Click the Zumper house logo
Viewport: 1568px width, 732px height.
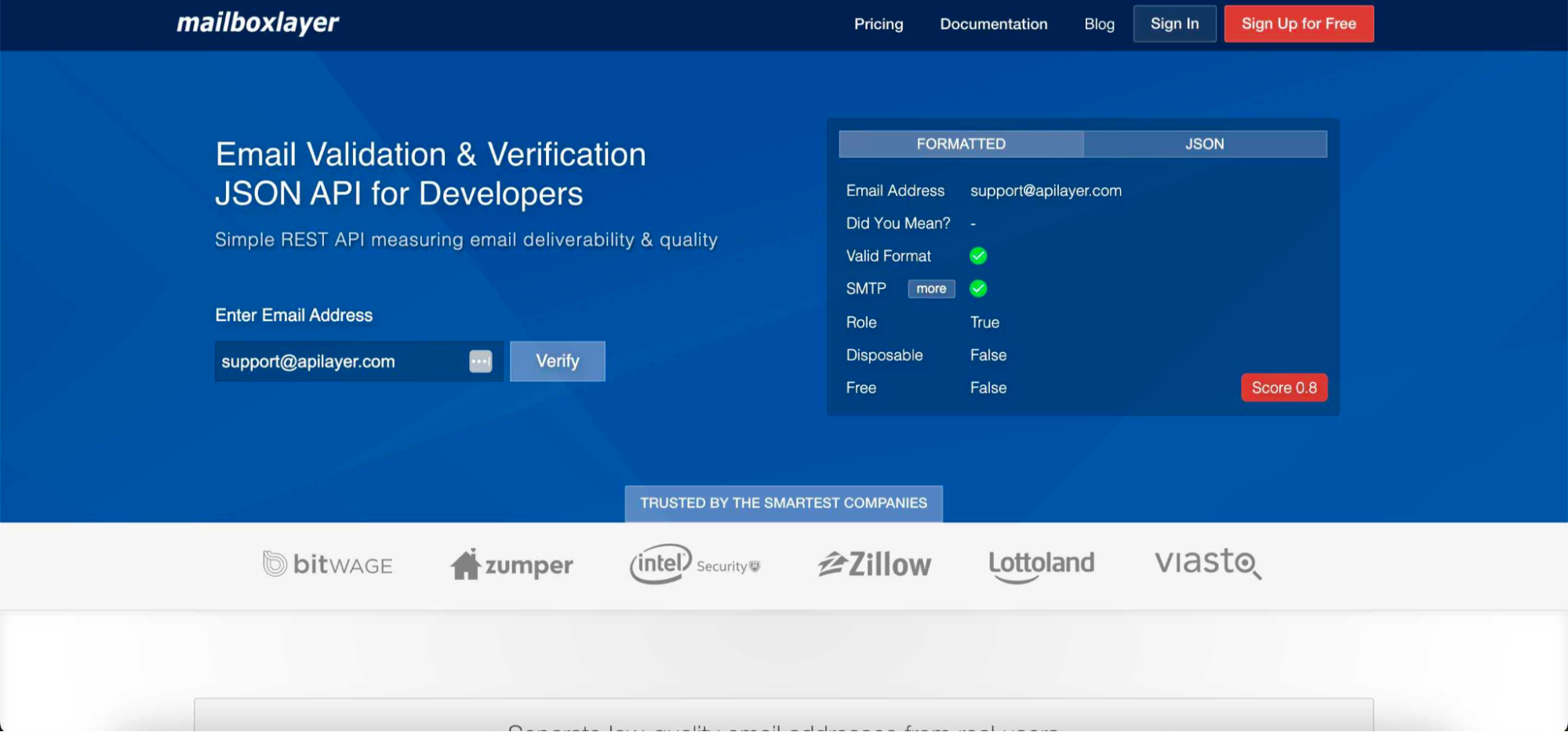pyautogui.click(x=511, y=565)
